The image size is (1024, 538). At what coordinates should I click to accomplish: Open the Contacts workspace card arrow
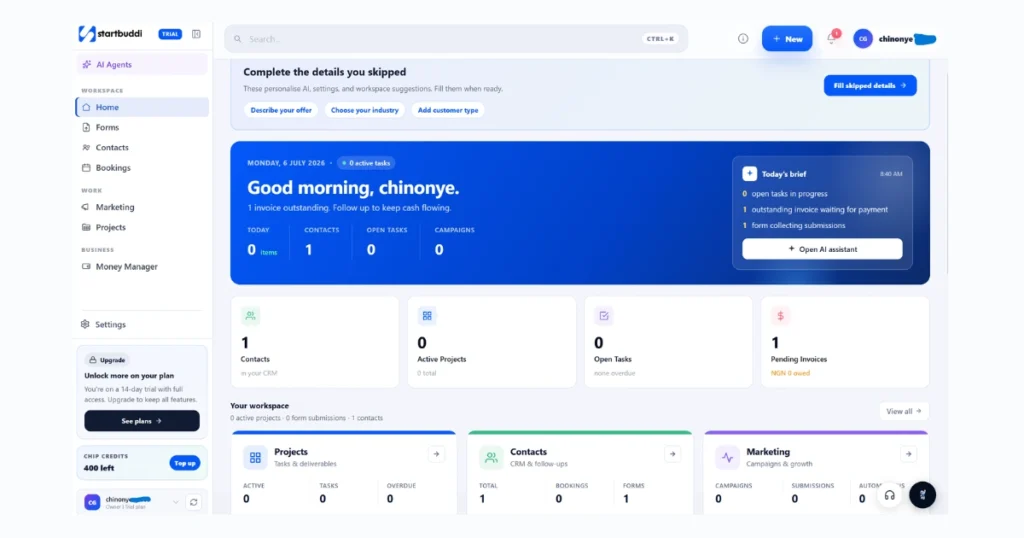pos(672,454)
